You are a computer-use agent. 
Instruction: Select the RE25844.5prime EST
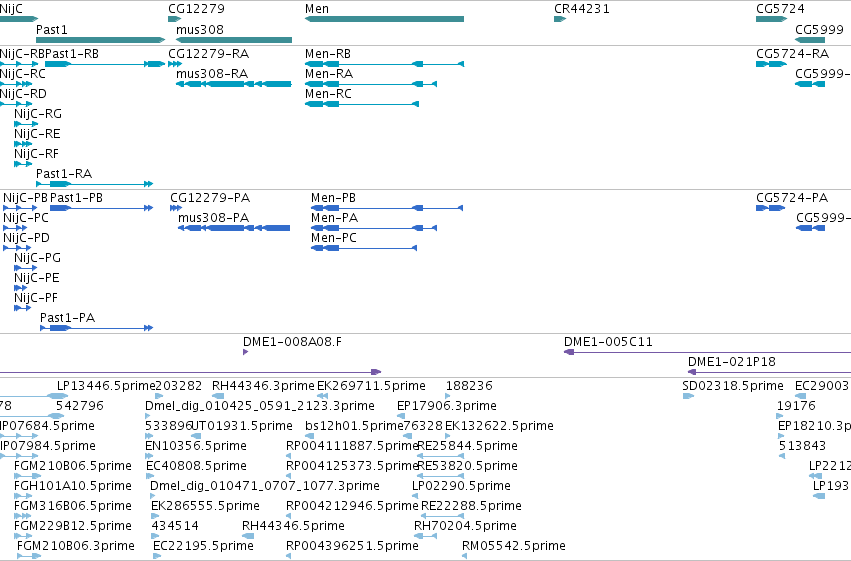click(x=441, y=456)
